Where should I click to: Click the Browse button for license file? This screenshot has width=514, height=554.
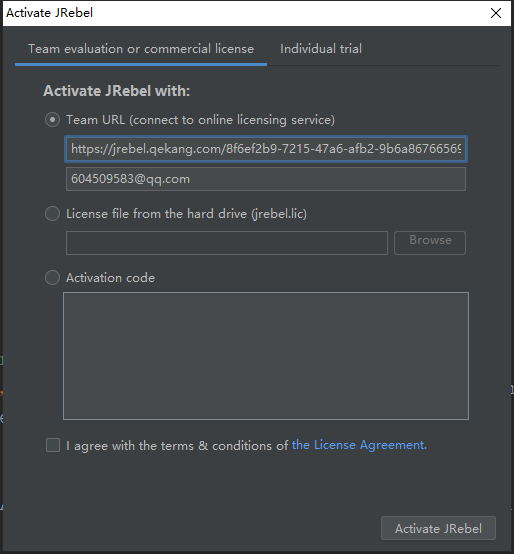pyautogui.click(x=430, y=243)
